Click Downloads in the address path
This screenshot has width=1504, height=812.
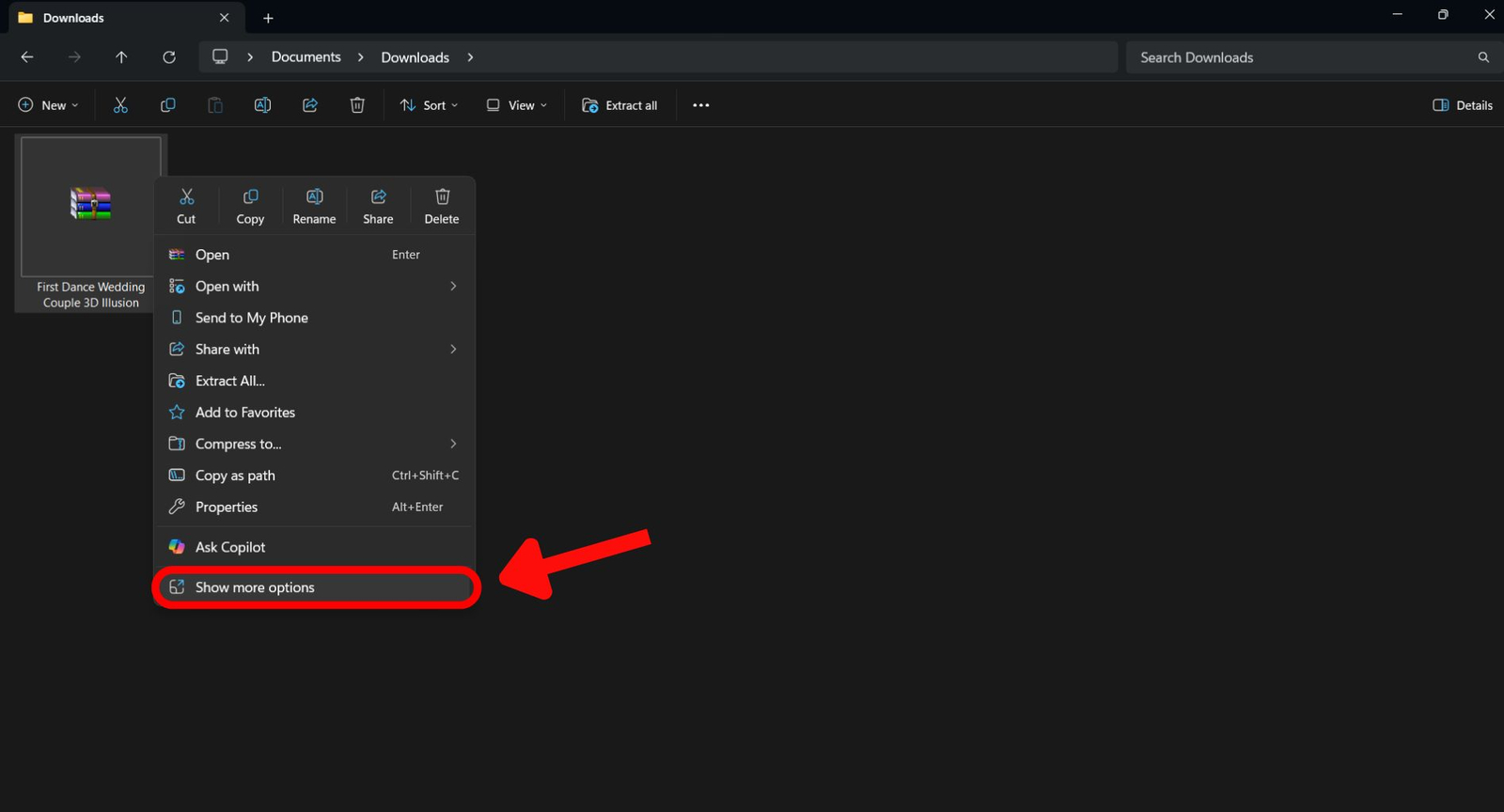tap(415, 57)
